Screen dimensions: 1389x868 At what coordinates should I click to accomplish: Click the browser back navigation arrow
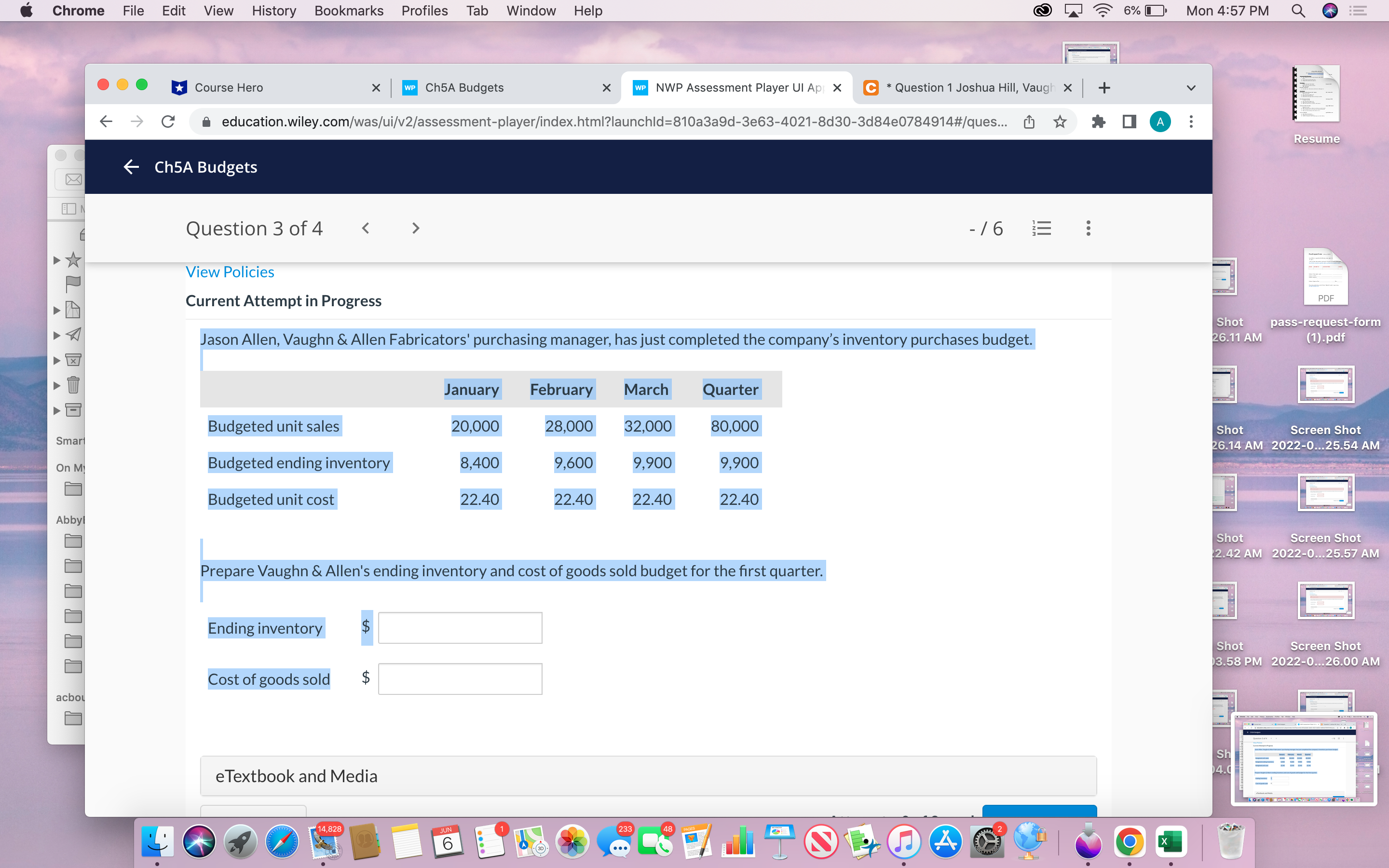coord(106,121)
